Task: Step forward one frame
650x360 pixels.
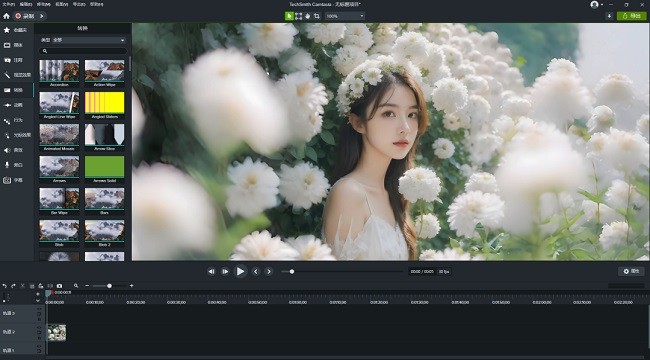Action: coord(225,272)
